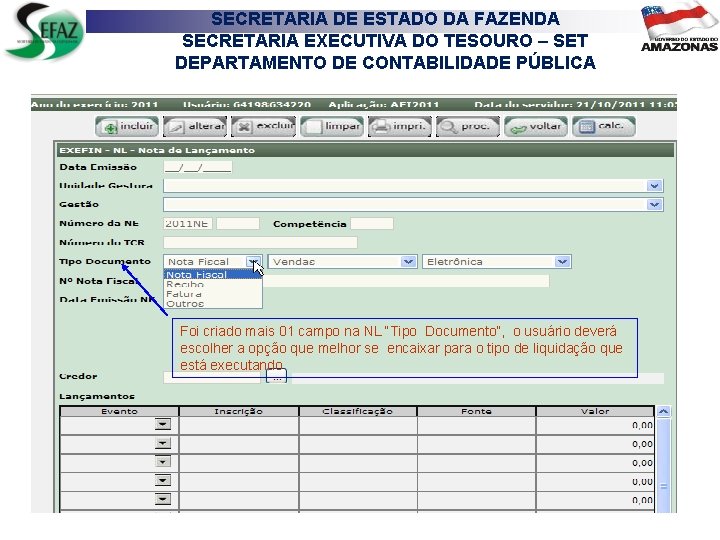Click the voltar back button
The width and height of the screenshot is (720, 540).
tap(536, 126)
